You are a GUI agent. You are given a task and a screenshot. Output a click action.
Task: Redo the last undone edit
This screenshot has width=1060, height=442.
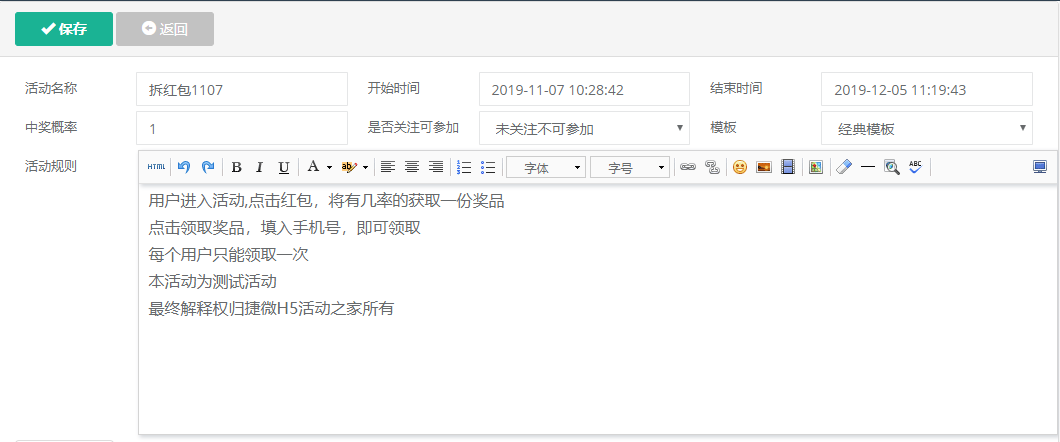coord(208,167)
